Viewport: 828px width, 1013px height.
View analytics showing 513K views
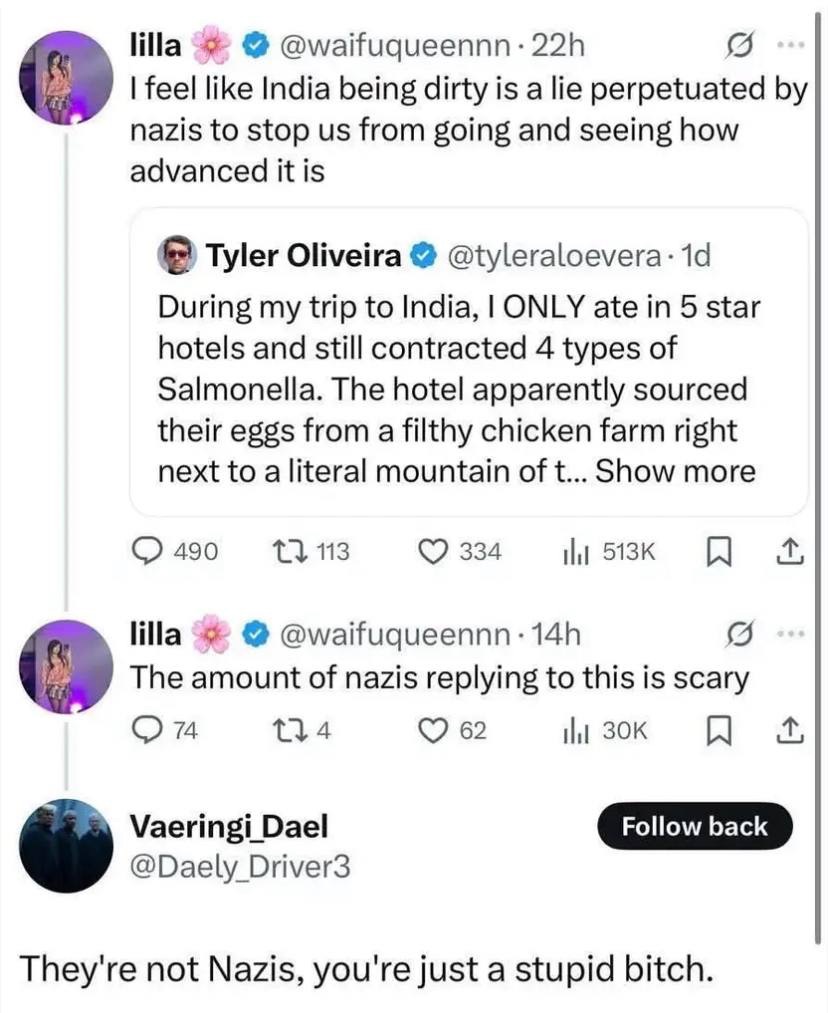(577, 552)
